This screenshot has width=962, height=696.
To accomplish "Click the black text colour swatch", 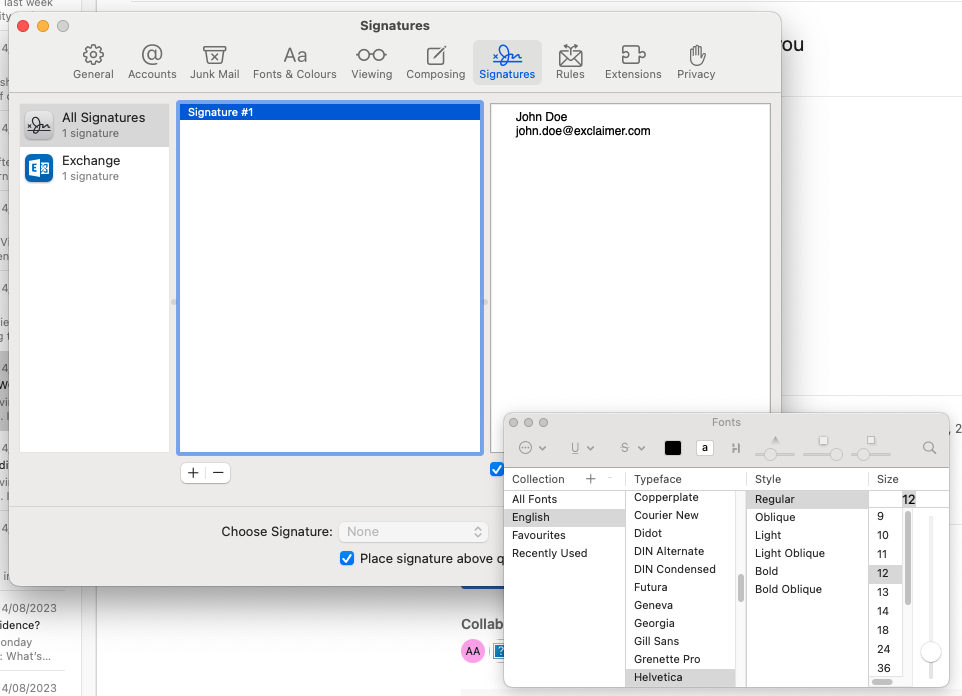I will (x=672, y=448).
